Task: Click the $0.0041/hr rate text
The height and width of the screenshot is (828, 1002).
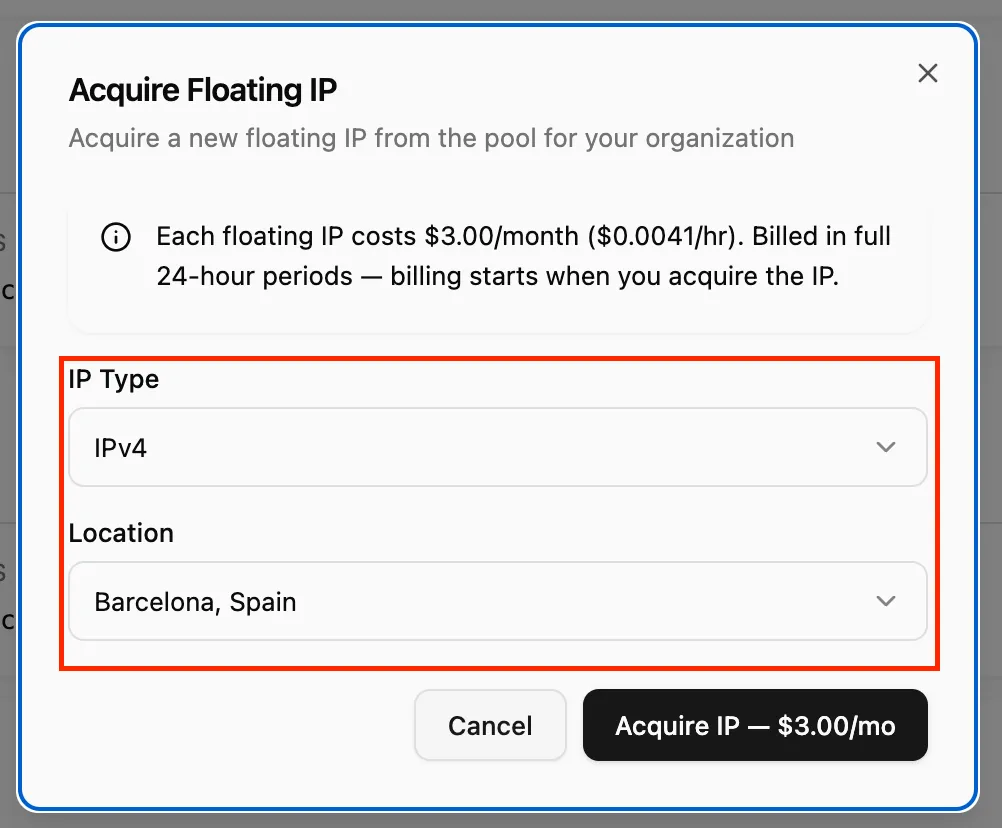Action: [x=664, y=237]
